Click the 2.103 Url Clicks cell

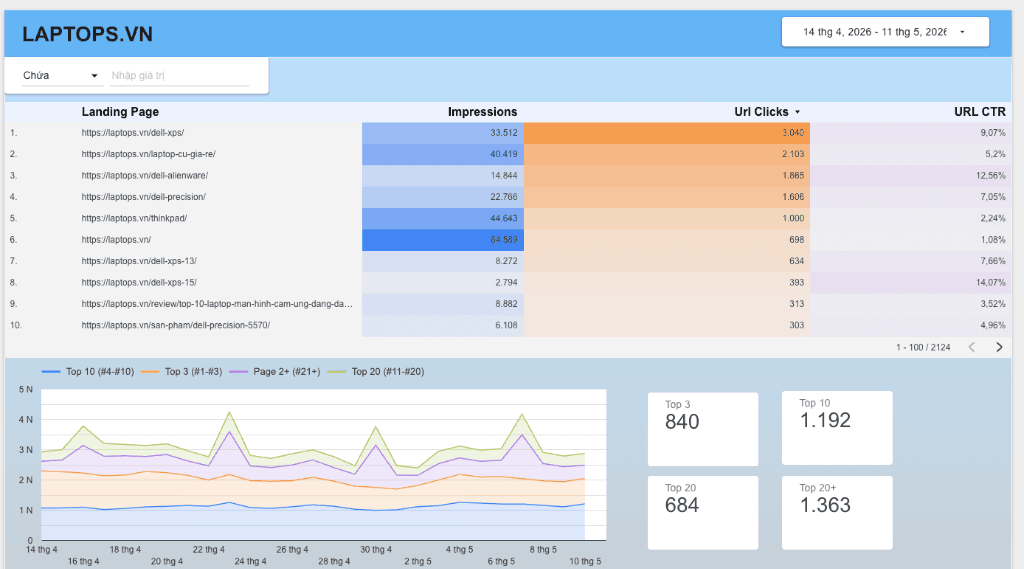tap(667, 154)
